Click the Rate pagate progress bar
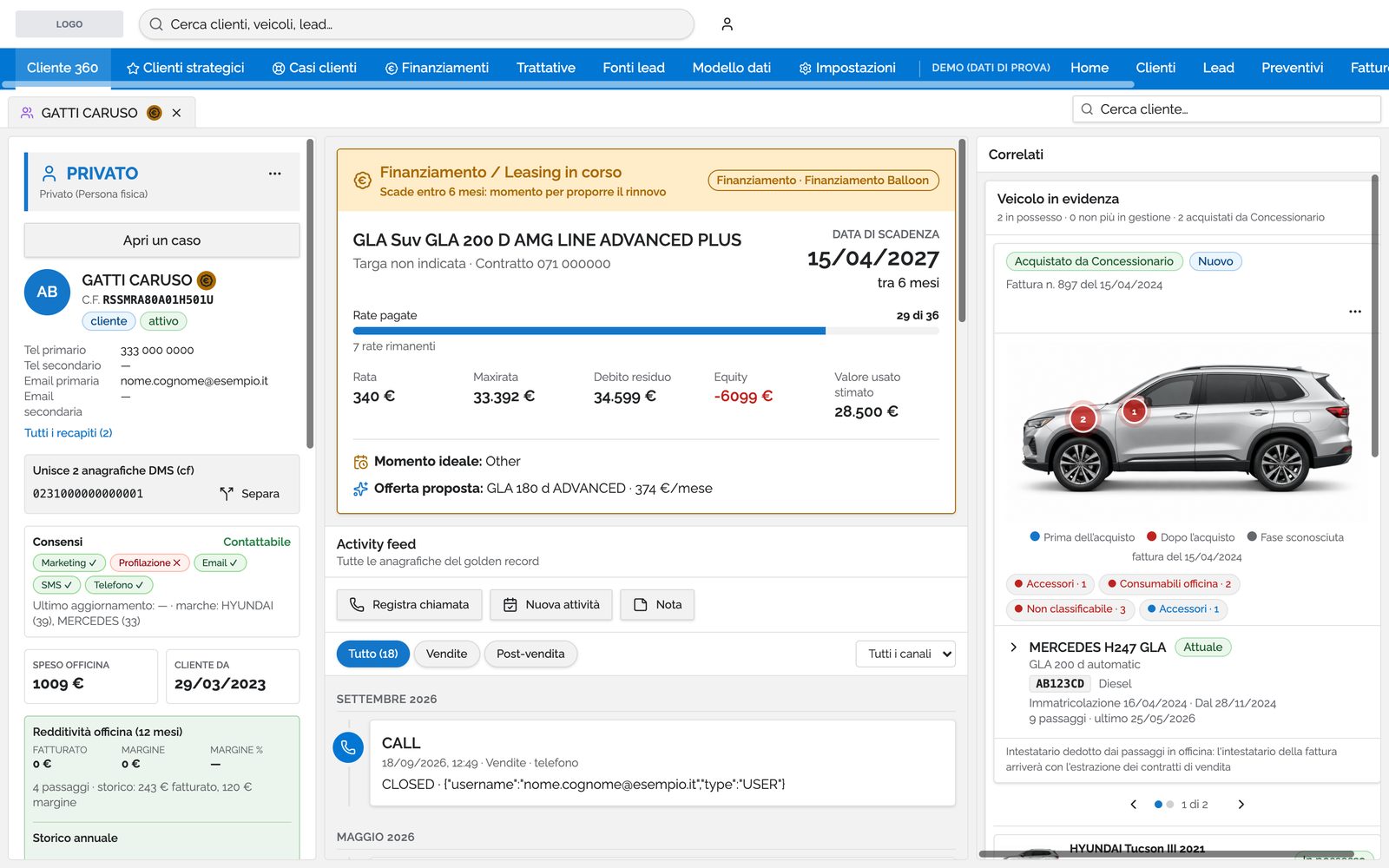The image size is (1389, 868). (x=646, y=331)
